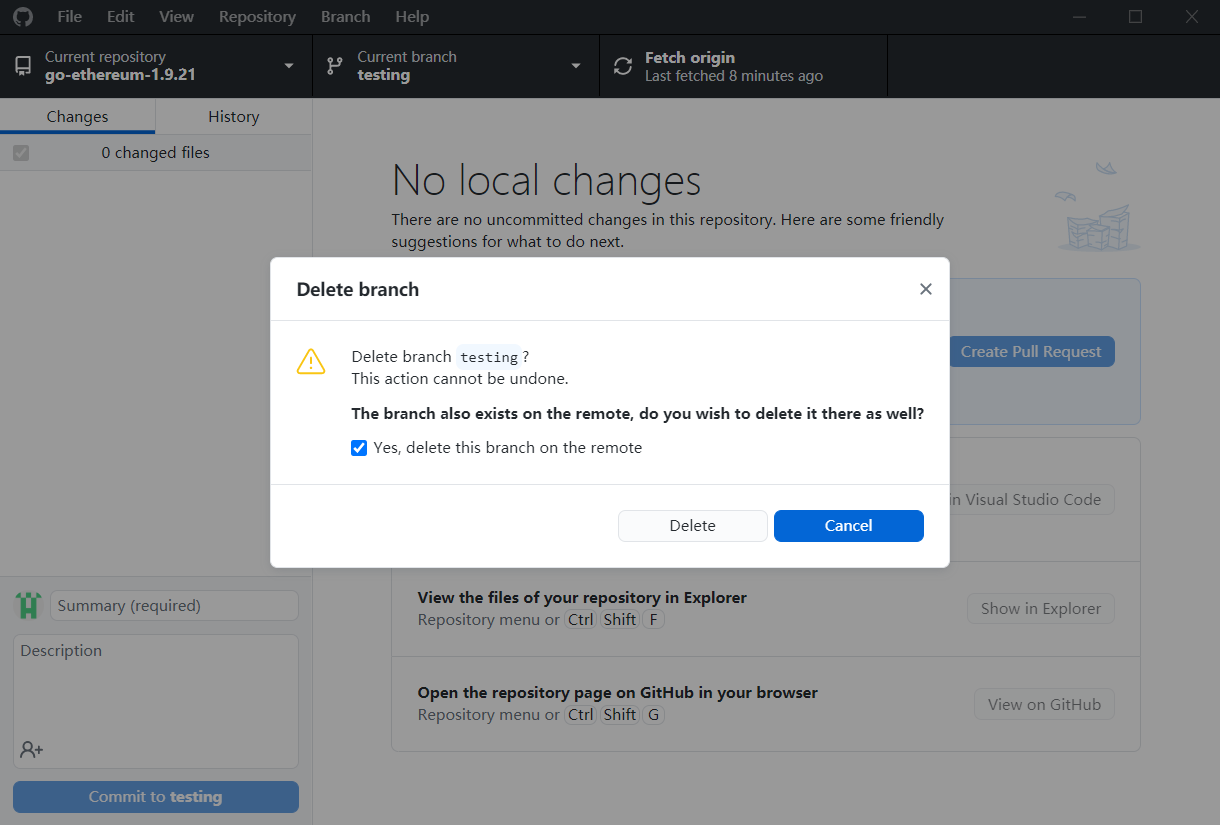Open the View menu
The image size is (1220, 825).
point(177,17)
